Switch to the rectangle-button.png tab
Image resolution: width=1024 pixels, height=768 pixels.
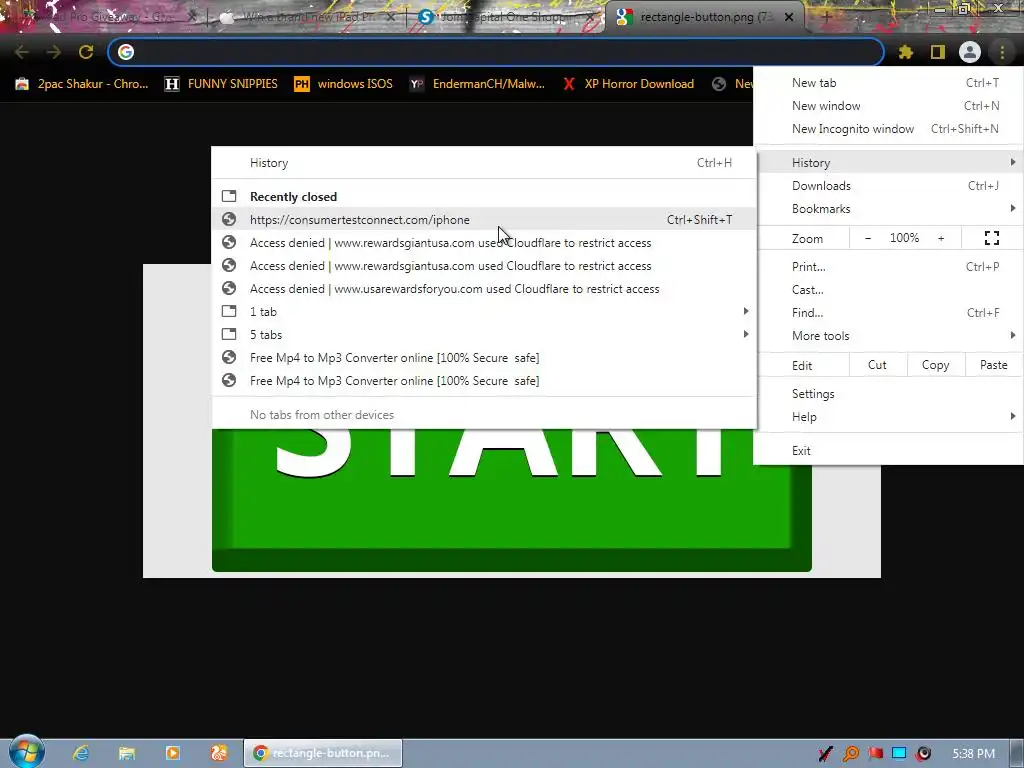pos(705,17)
